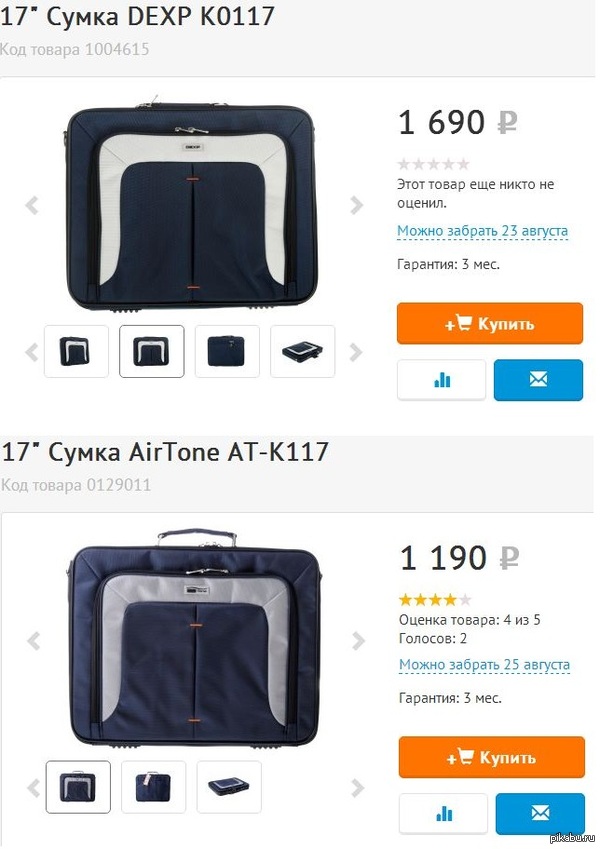Click the compare chart icon for AirTone AT-K117
The width and height of the screenshot is (600, 849).
click(443, 814)
